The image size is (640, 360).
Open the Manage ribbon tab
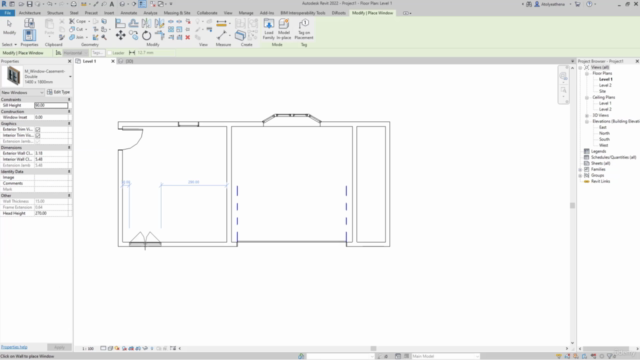[246, 13]
